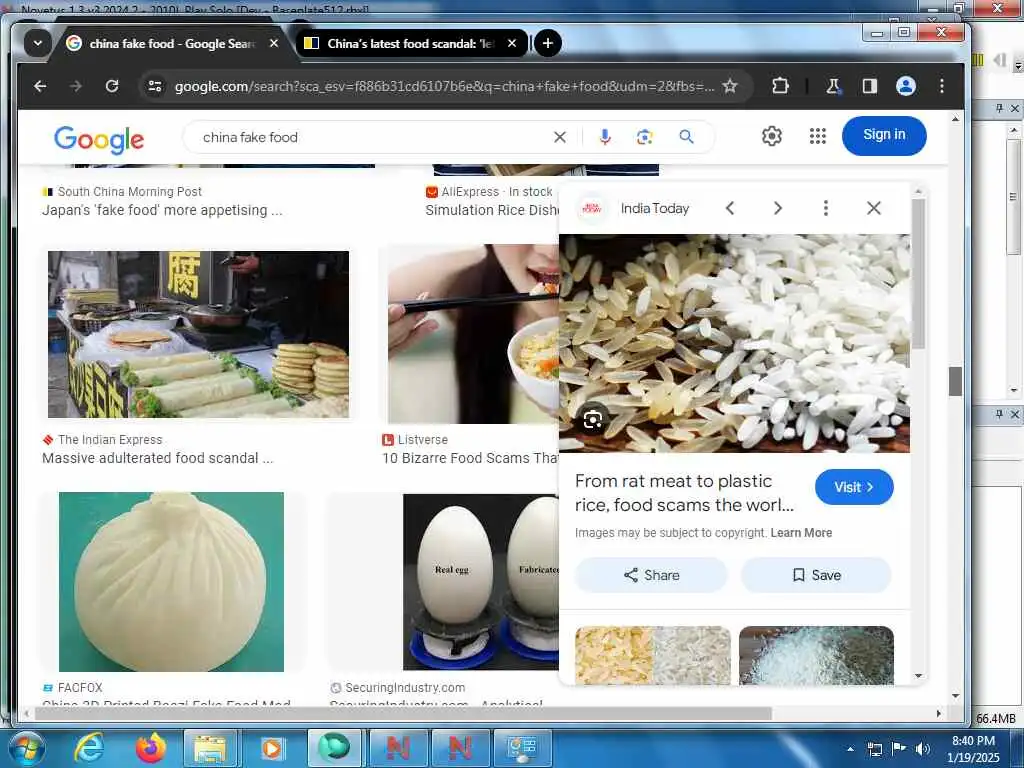View site information icon in address bar
Viewport: 1024px width, 768px height.
[155, 86]
